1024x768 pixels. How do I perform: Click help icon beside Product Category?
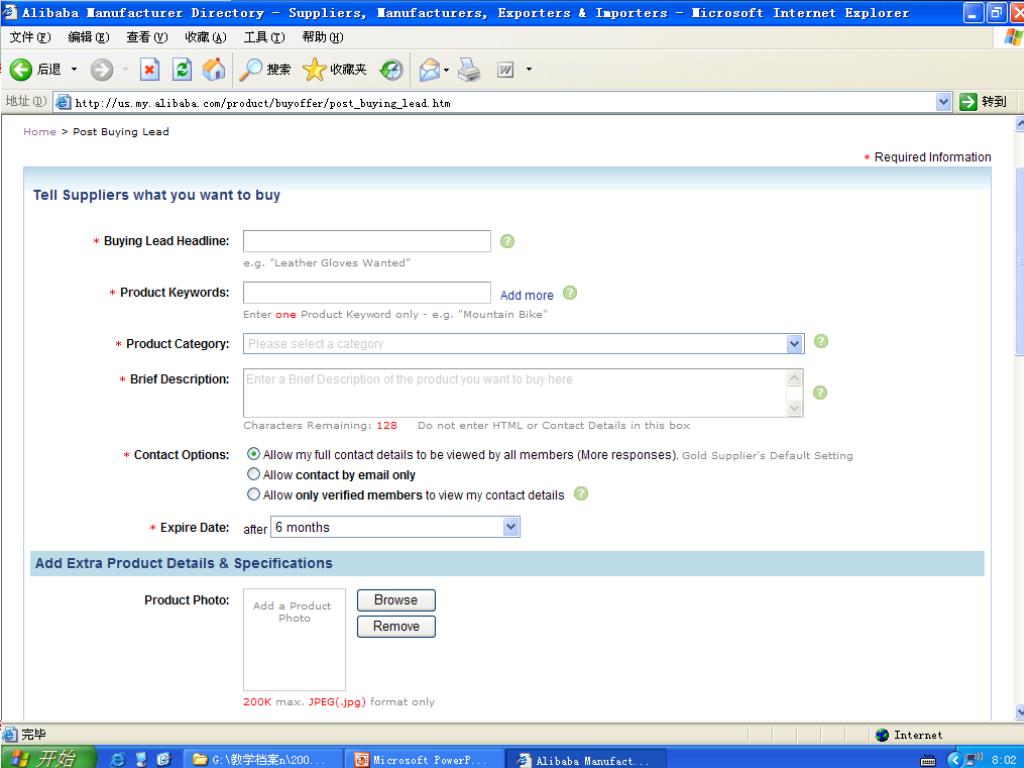821,341
